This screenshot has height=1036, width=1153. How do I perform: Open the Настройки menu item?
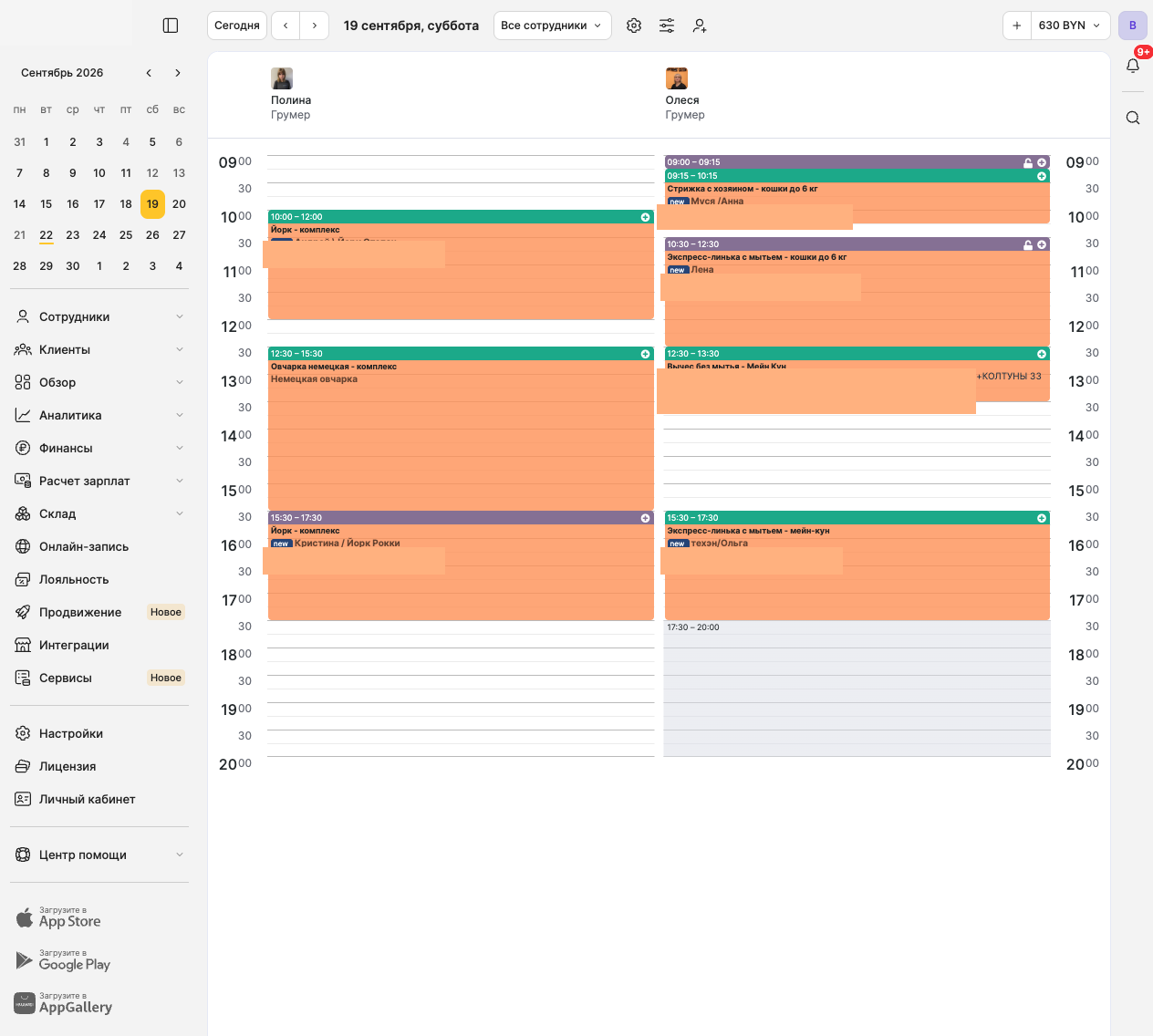click(100, 733)
